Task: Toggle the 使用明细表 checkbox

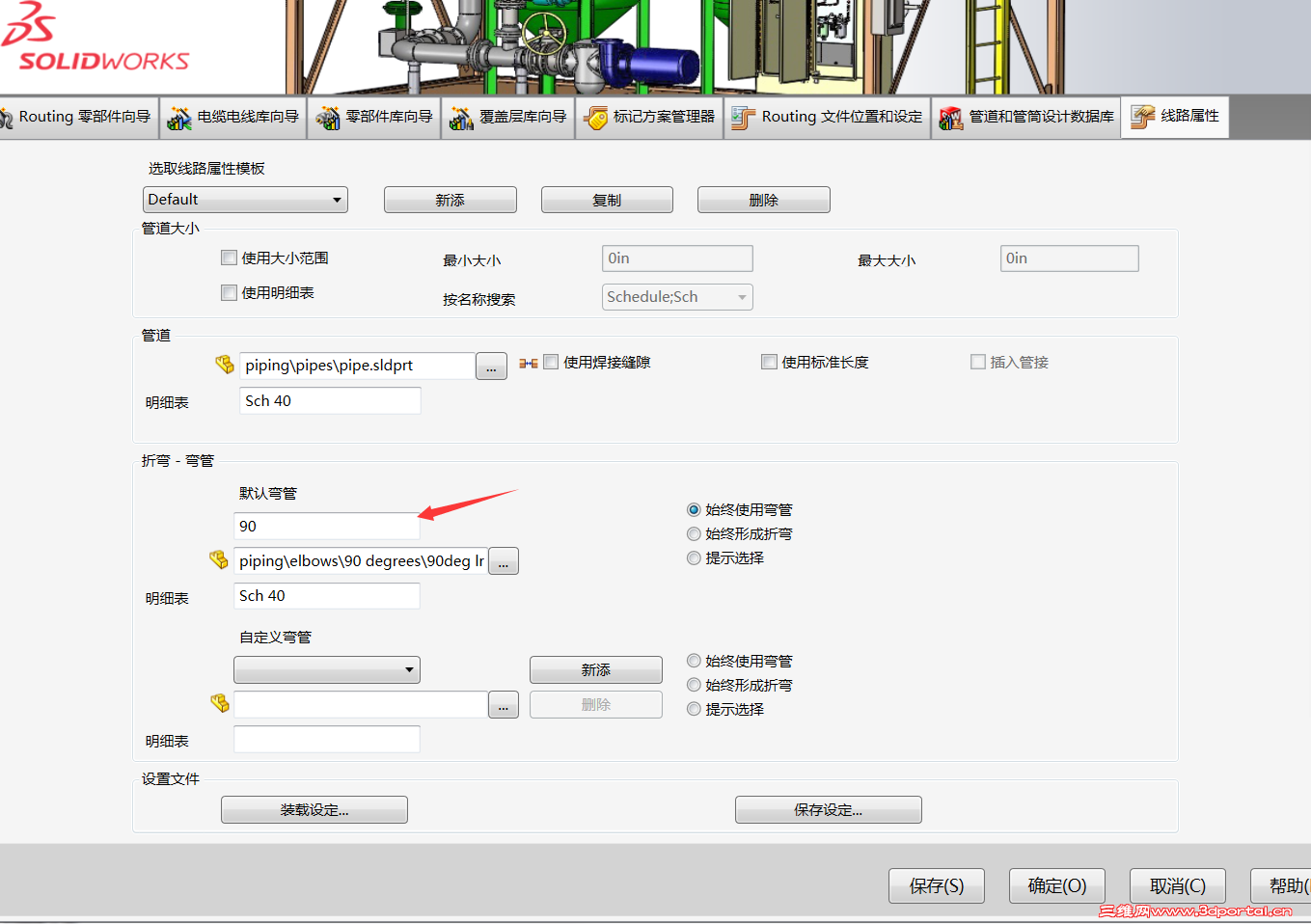Action: pos(229,292)
